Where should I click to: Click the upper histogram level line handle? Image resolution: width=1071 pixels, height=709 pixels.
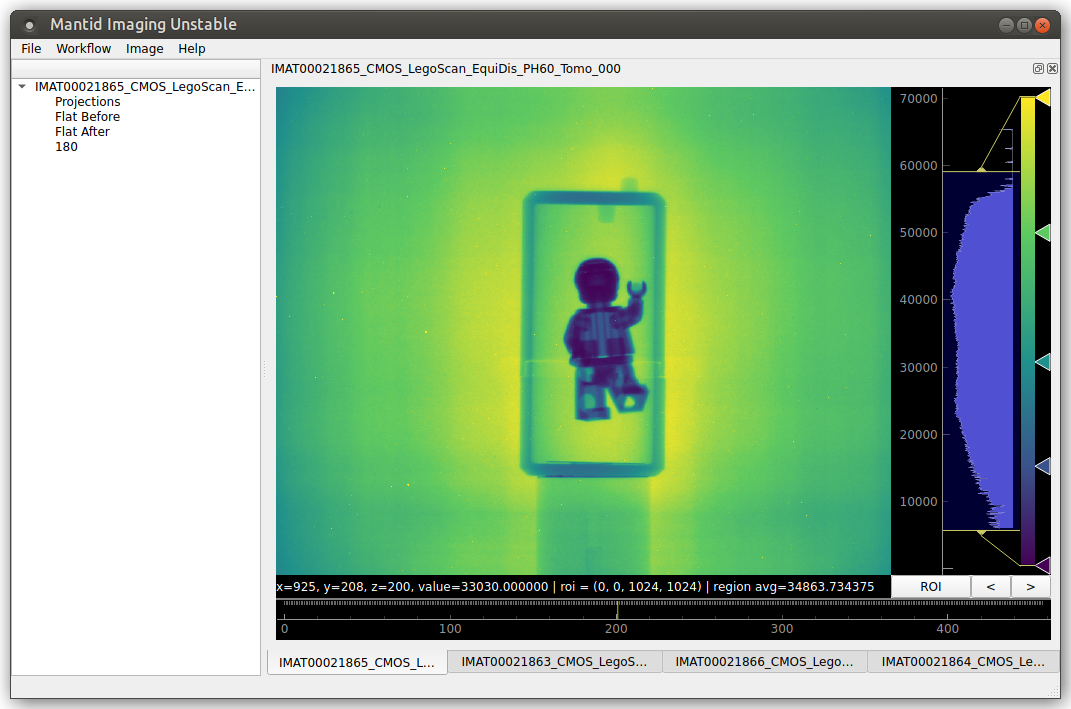(x=982, y=170)
